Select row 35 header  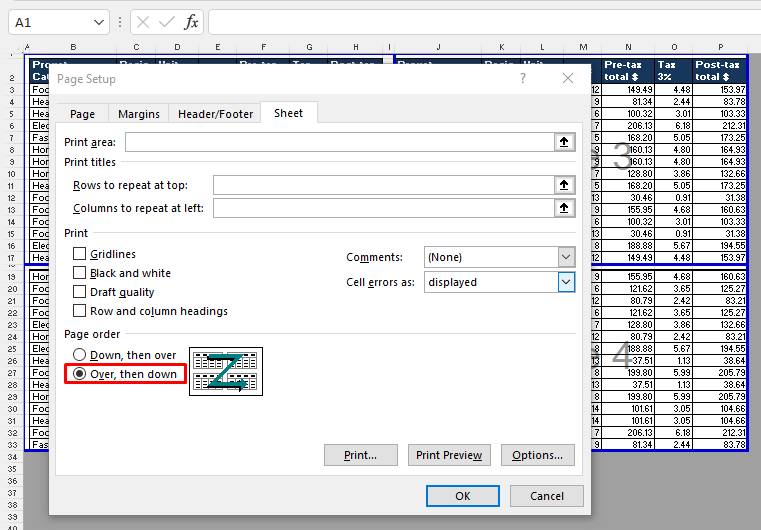[12, 469]
